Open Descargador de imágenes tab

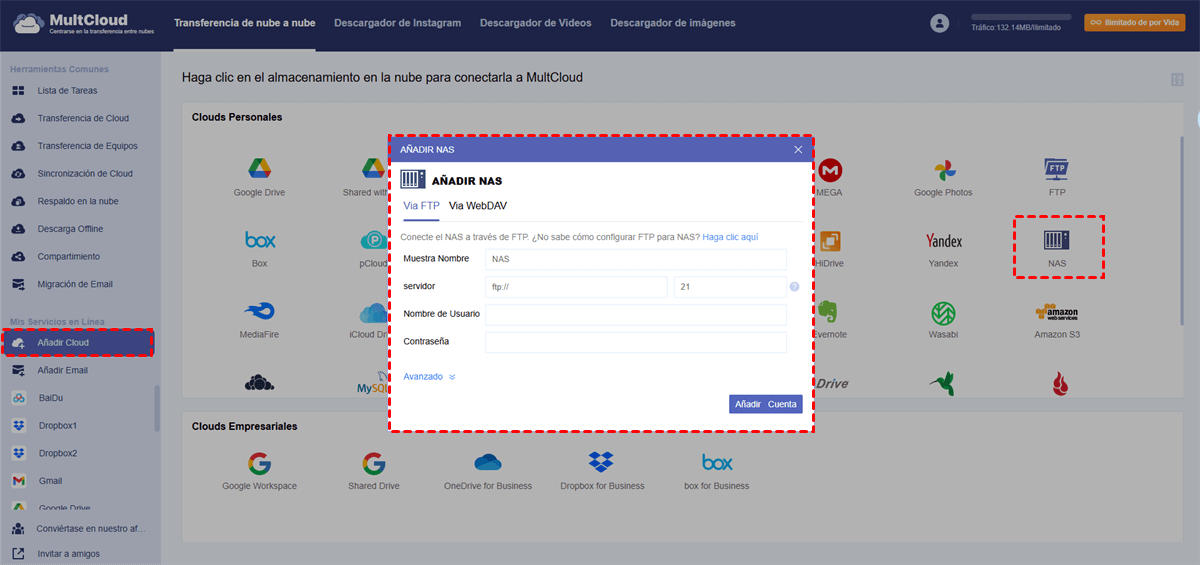(673, 23)
